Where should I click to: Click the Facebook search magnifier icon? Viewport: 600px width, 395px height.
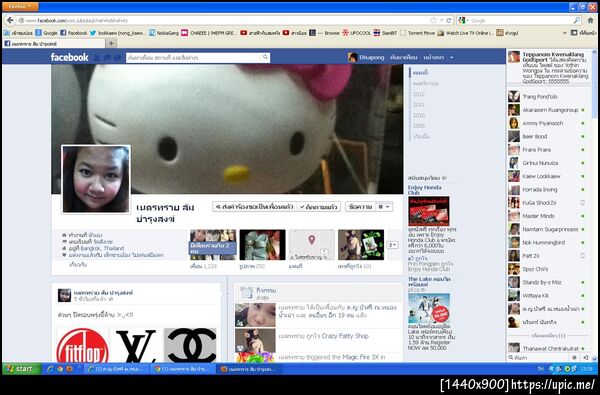[x=266, y=57]
